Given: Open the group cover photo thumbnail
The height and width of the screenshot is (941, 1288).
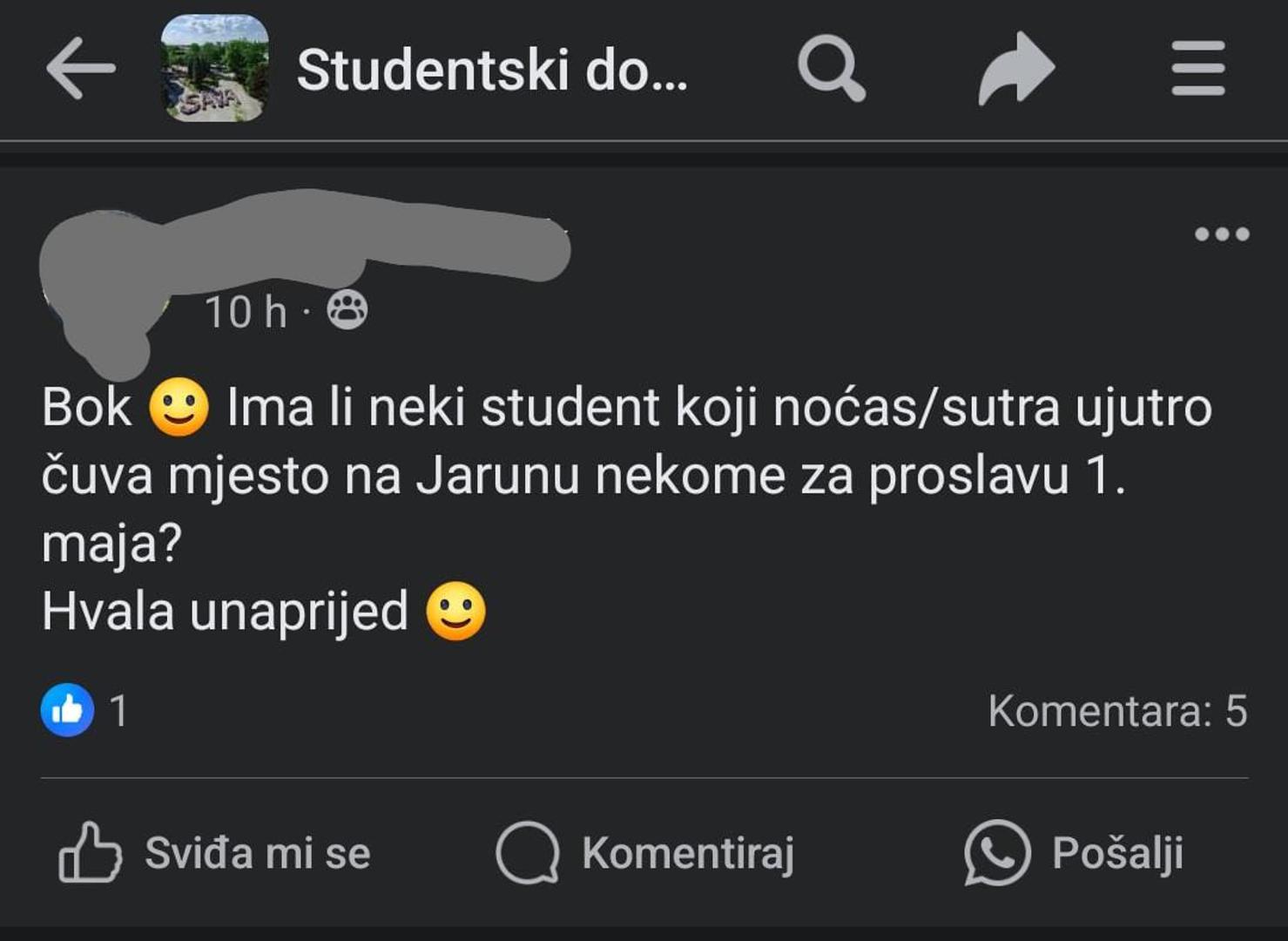Looking at the screenshot, I should tap(214, 68).
